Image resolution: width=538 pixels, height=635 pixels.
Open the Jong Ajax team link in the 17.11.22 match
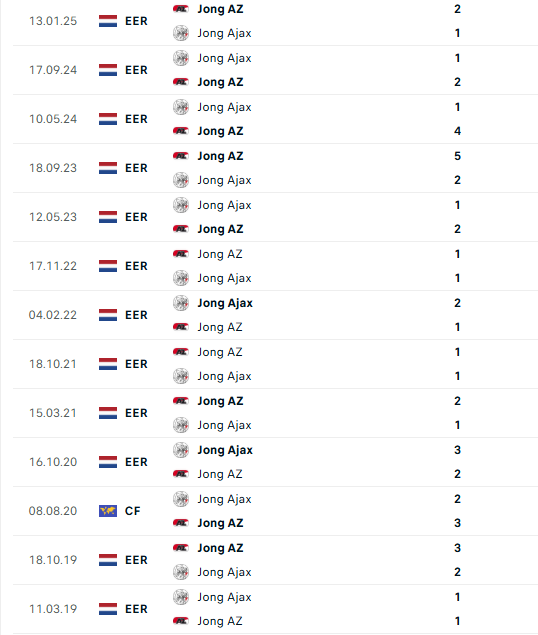[224, 278]
